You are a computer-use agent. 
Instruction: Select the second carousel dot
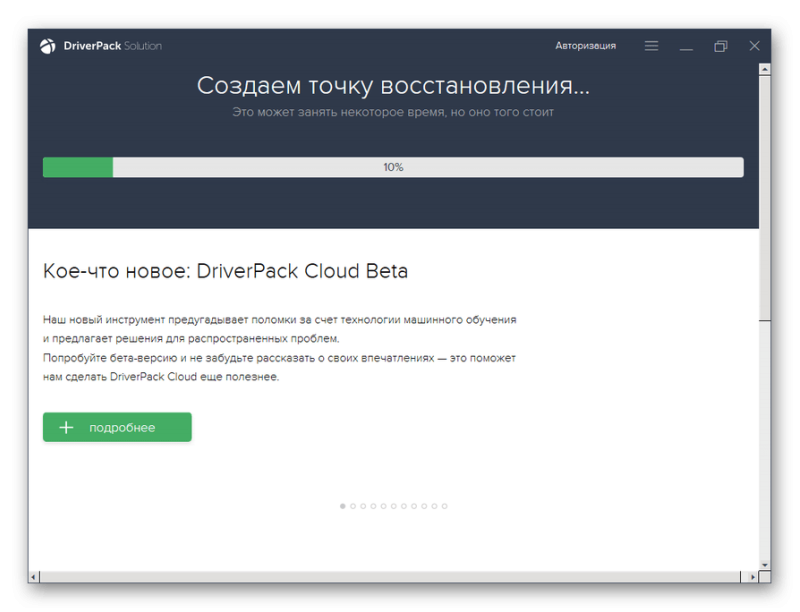pyautogui.click(x=353, y=506)
